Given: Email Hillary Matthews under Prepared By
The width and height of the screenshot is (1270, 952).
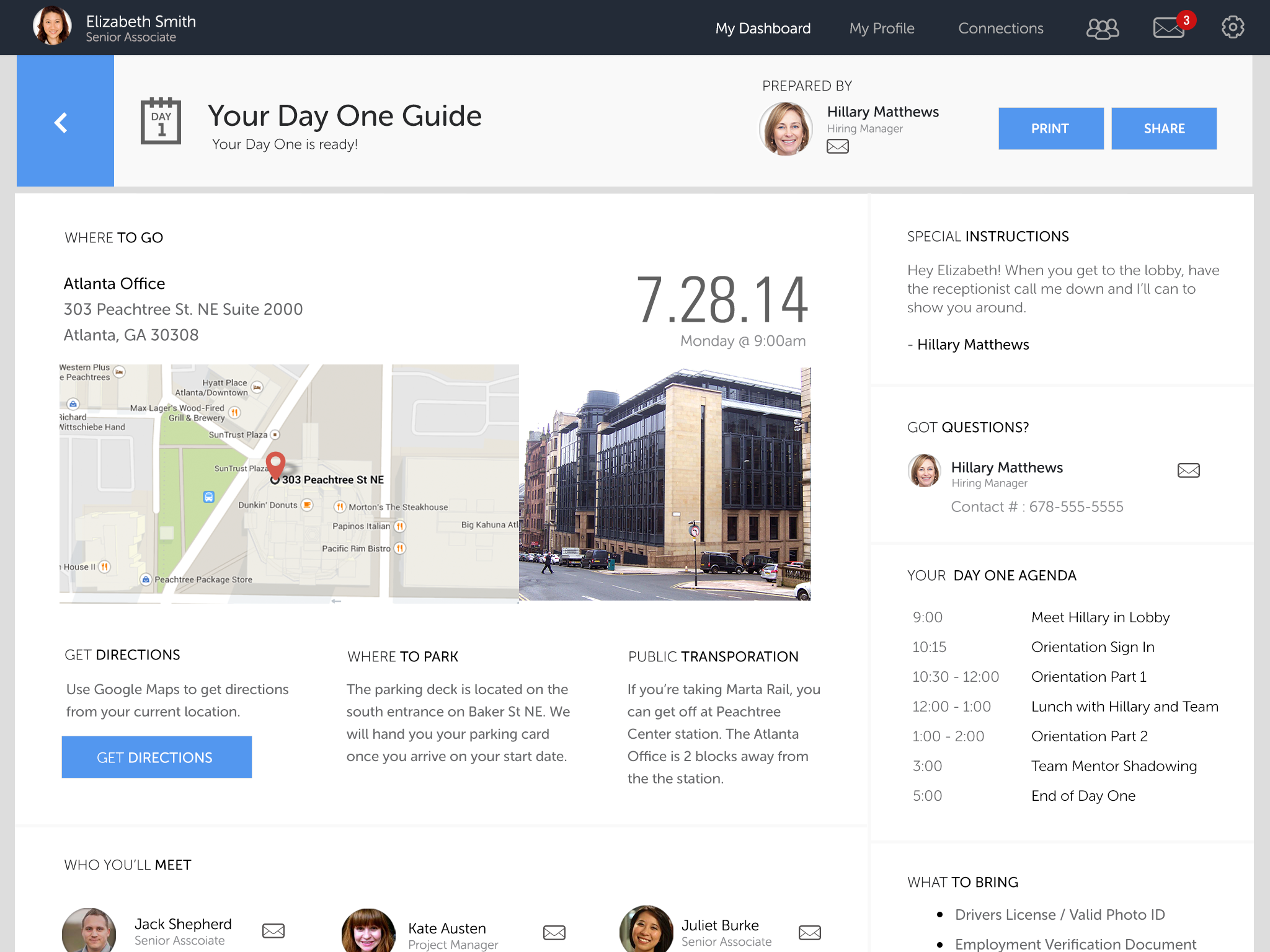Looking at the screenshot, I should (x=837, y=146).
